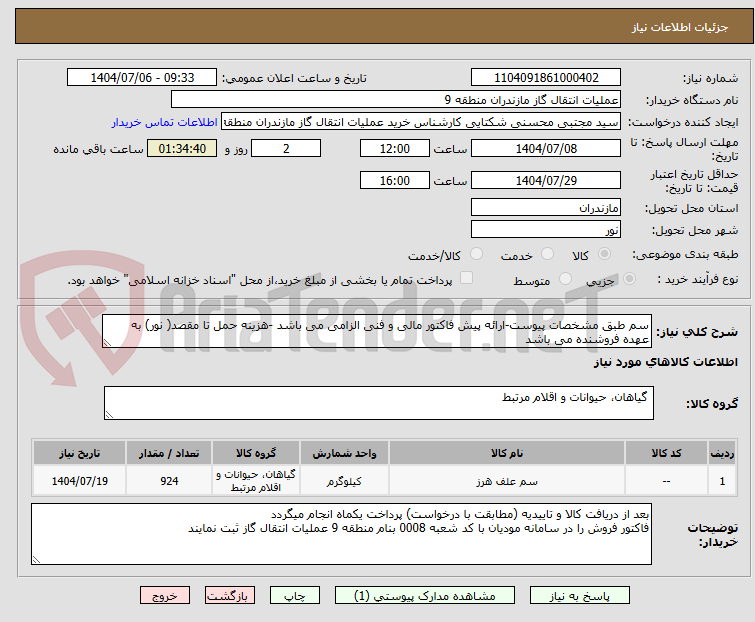This screenshot has width=755, height=622.
Task: Click the goods group textarea resize handle
Action: point(109,415)
